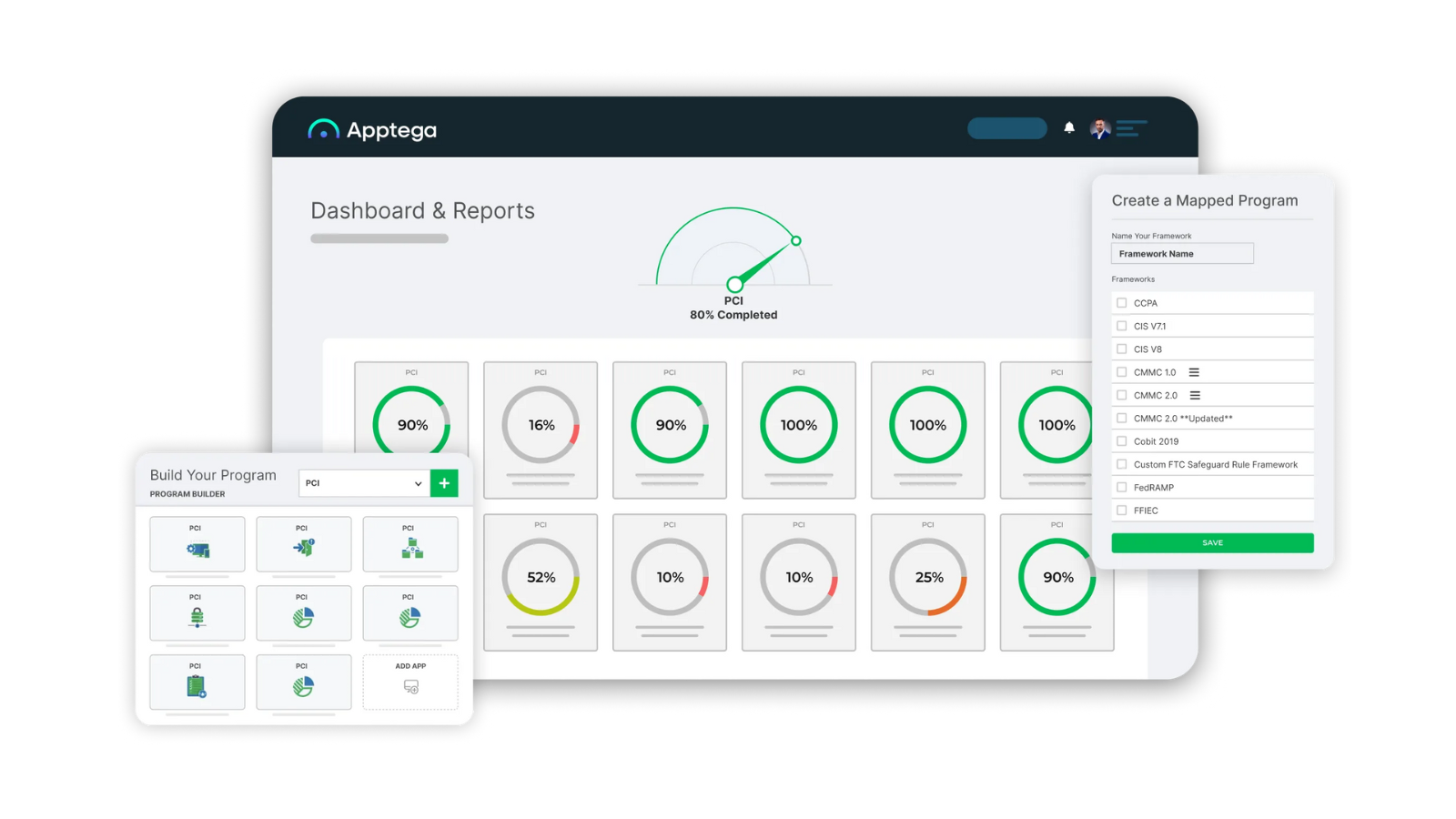Click the green plus button in Program Builder

pyautogui.click(x=444, y=483)
